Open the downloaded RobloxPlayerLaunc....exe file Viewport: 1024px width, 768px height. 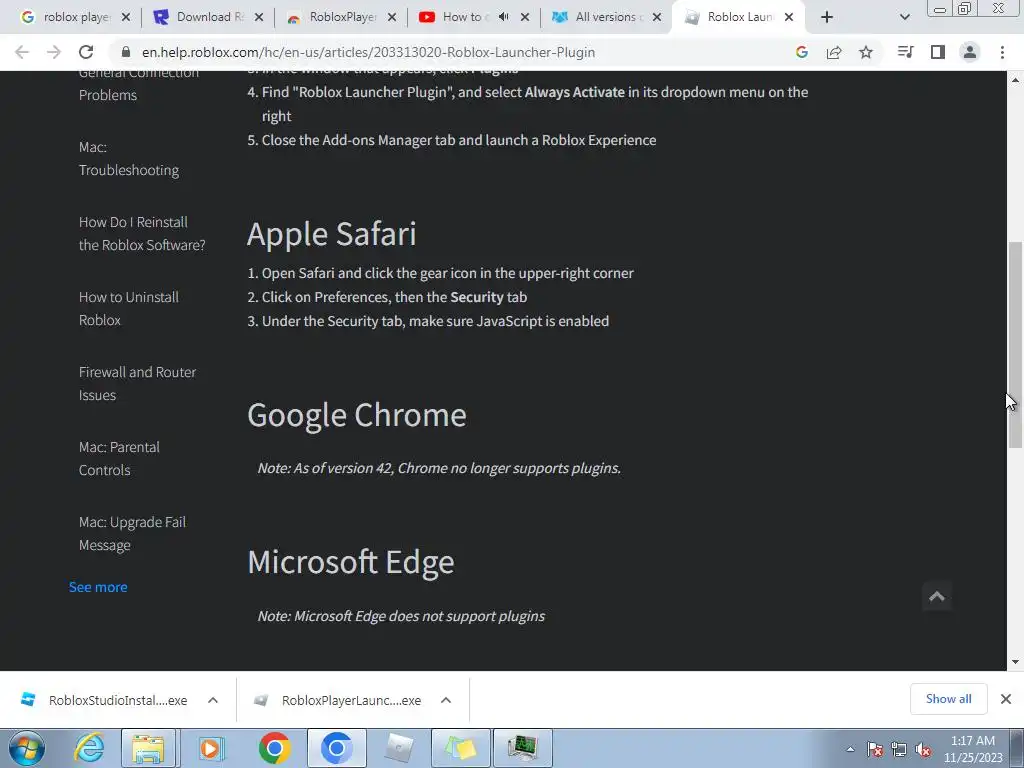pyautogui.click(x=340, y=700)
